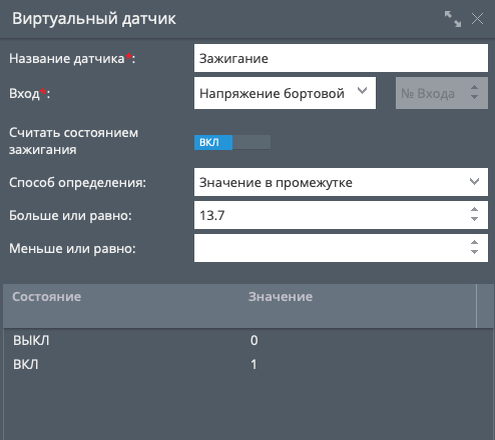Decrement the Меньше или равно value
This screenshot has height=440, width=495.
474,252
